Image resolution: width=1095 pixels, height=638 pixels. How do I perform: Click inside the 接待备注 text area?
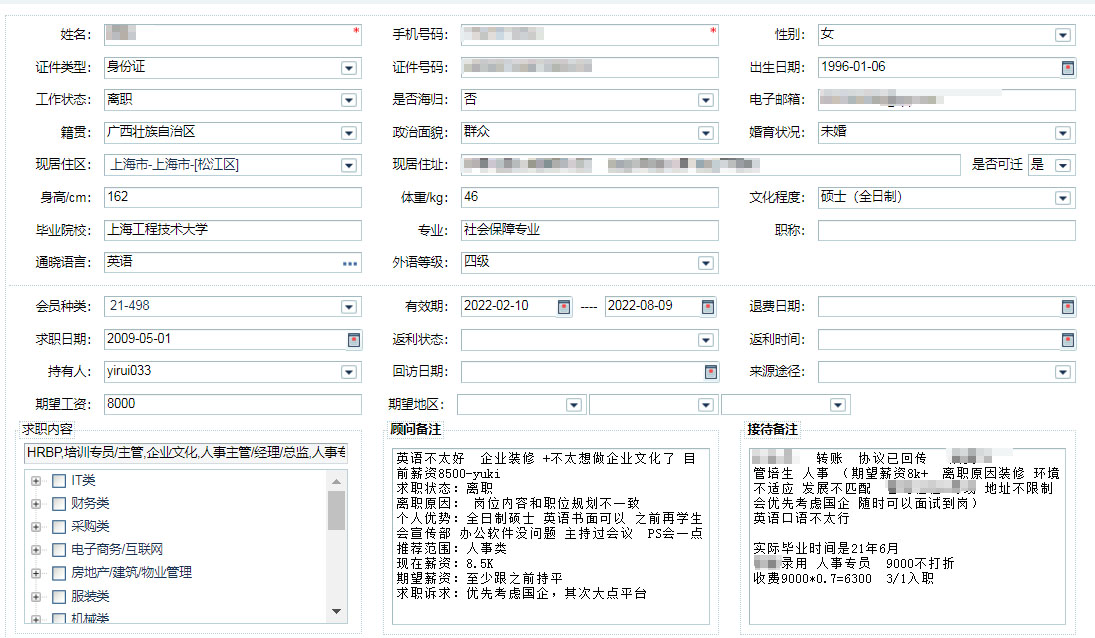tap(907, 536)
